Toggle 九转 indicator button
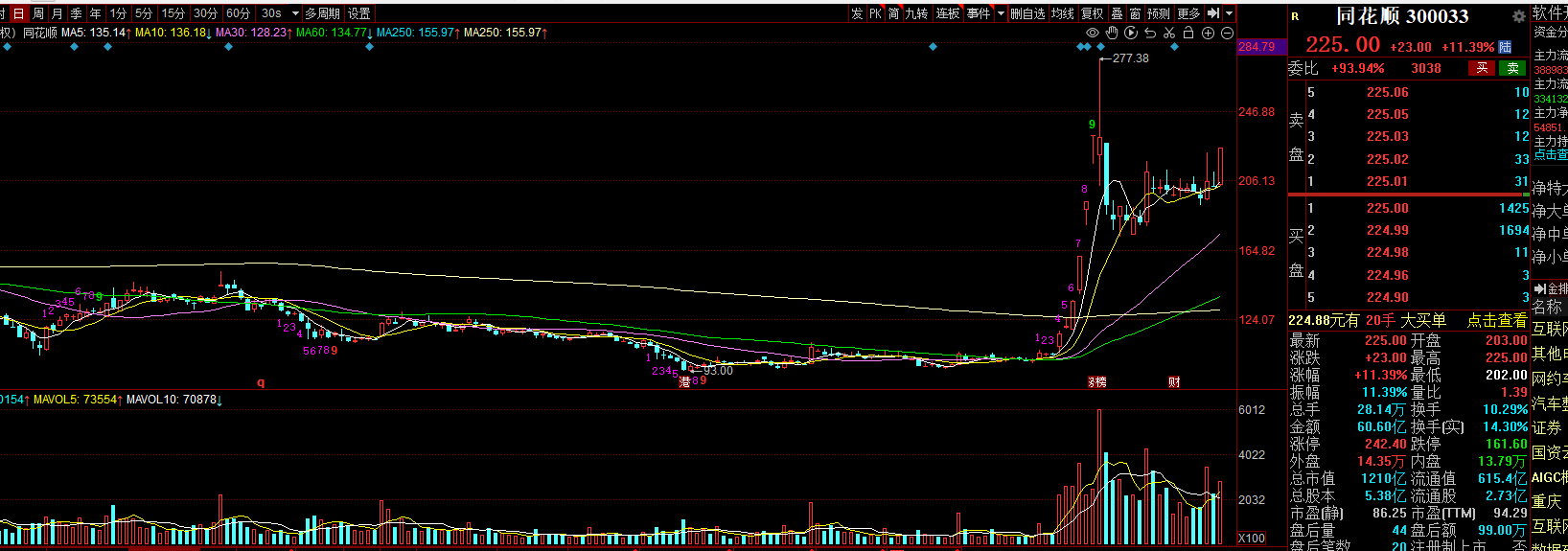The image size is (1568, 551). pyautogui.click(x=917, y=13)
